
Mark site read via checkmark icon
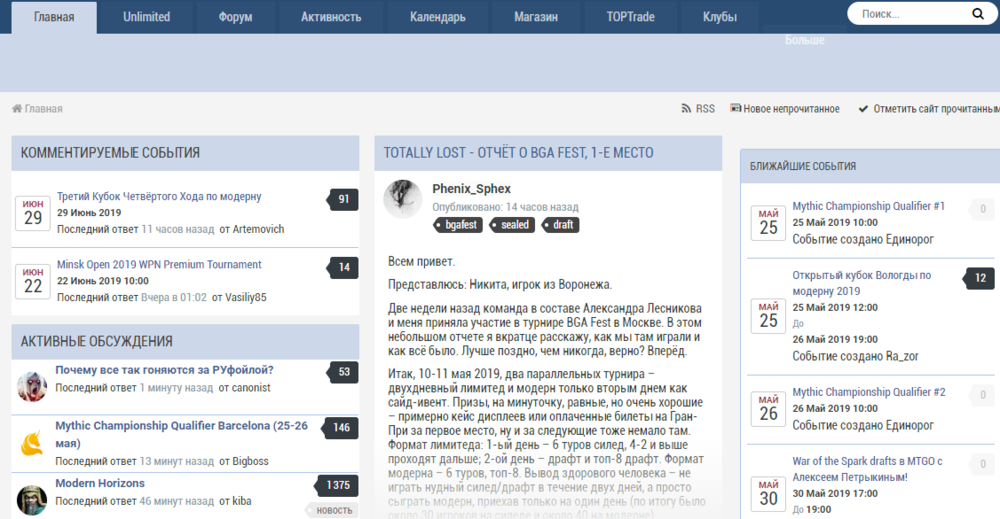click(863, 109)
